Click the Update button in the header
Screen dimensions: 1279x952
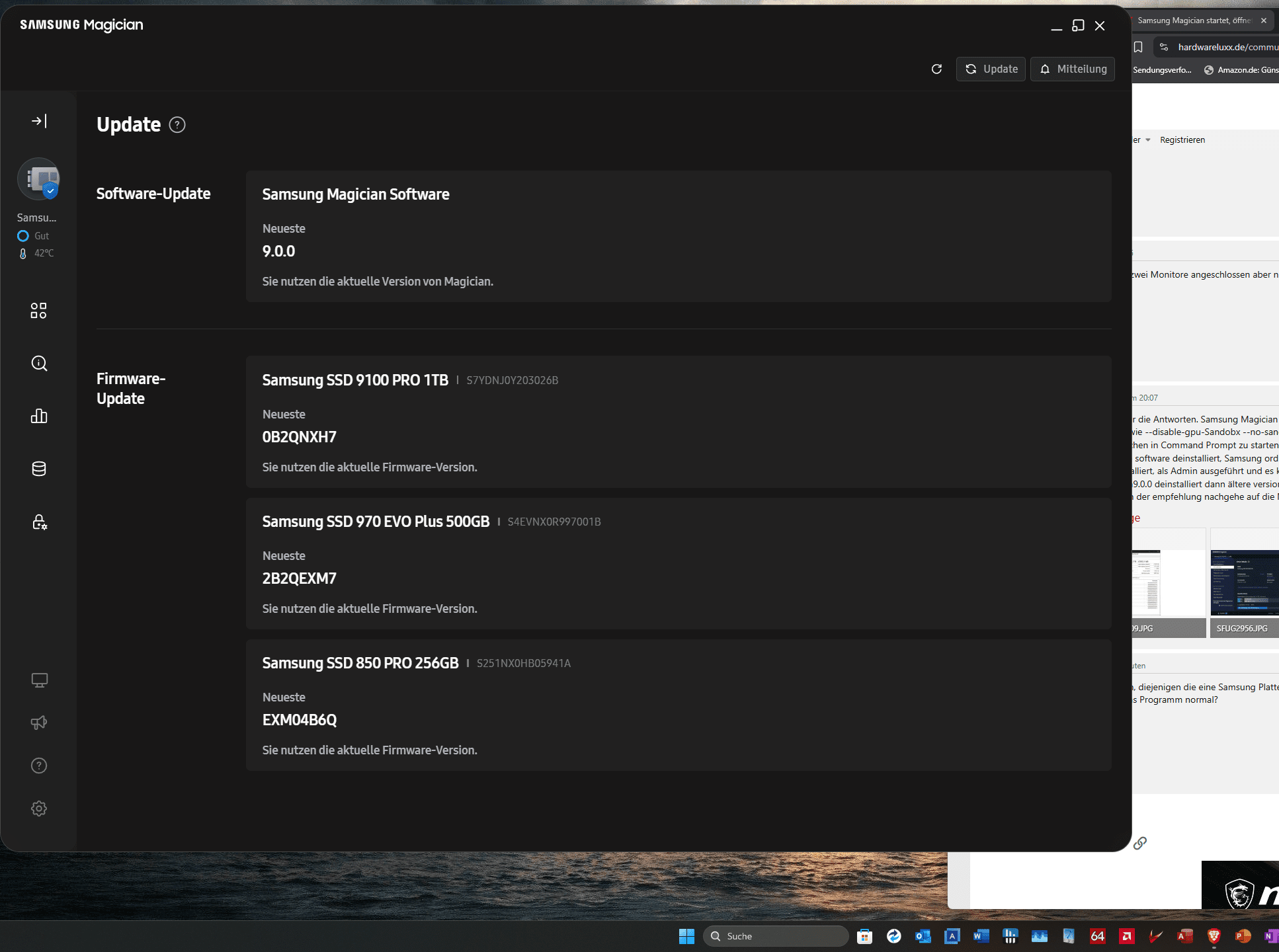[991, 69]
